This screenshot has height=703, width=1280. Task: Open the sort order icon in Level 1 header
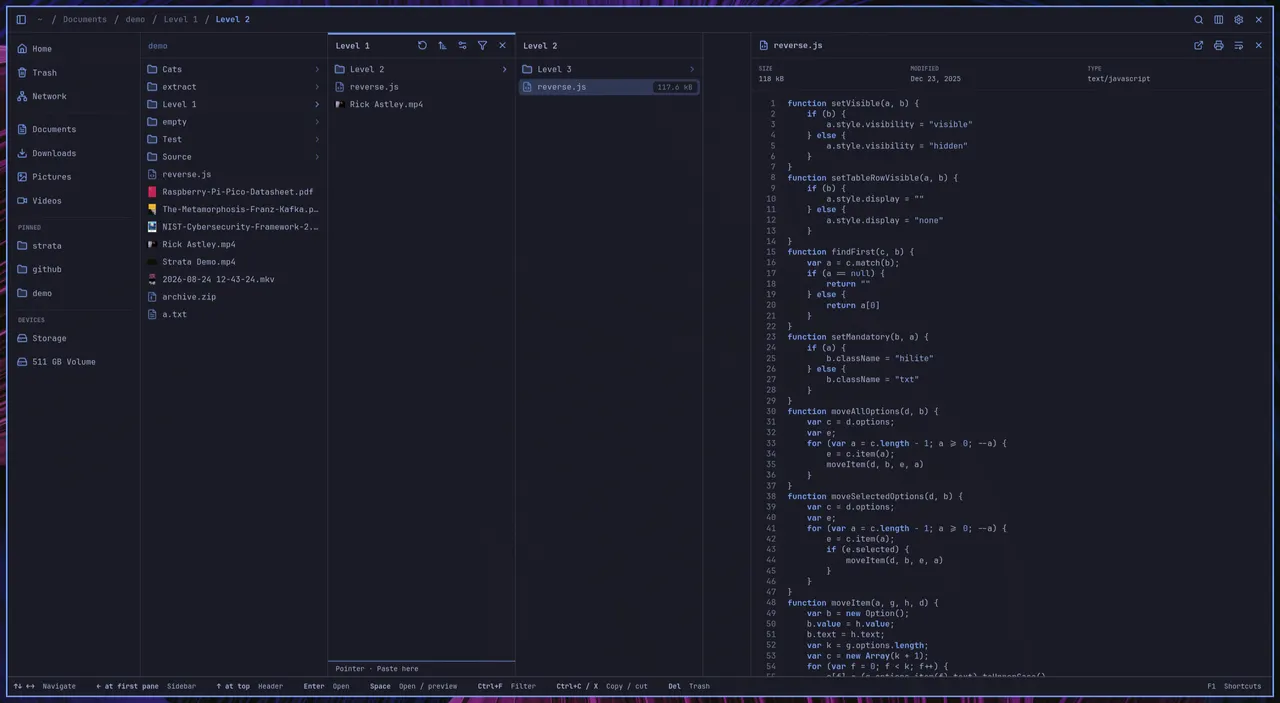coord(442,45)
